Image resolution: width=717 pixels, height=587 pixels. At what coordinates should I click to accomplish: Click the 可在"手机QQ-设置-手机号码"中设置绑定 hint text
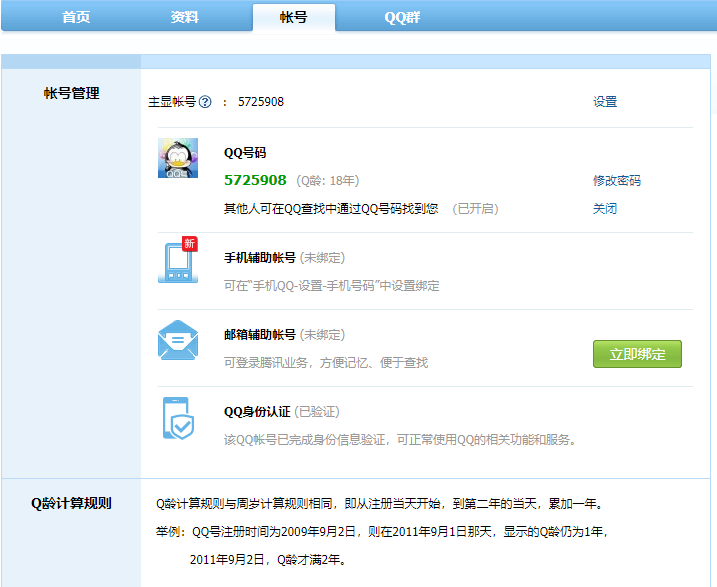[x=332, y=286]
